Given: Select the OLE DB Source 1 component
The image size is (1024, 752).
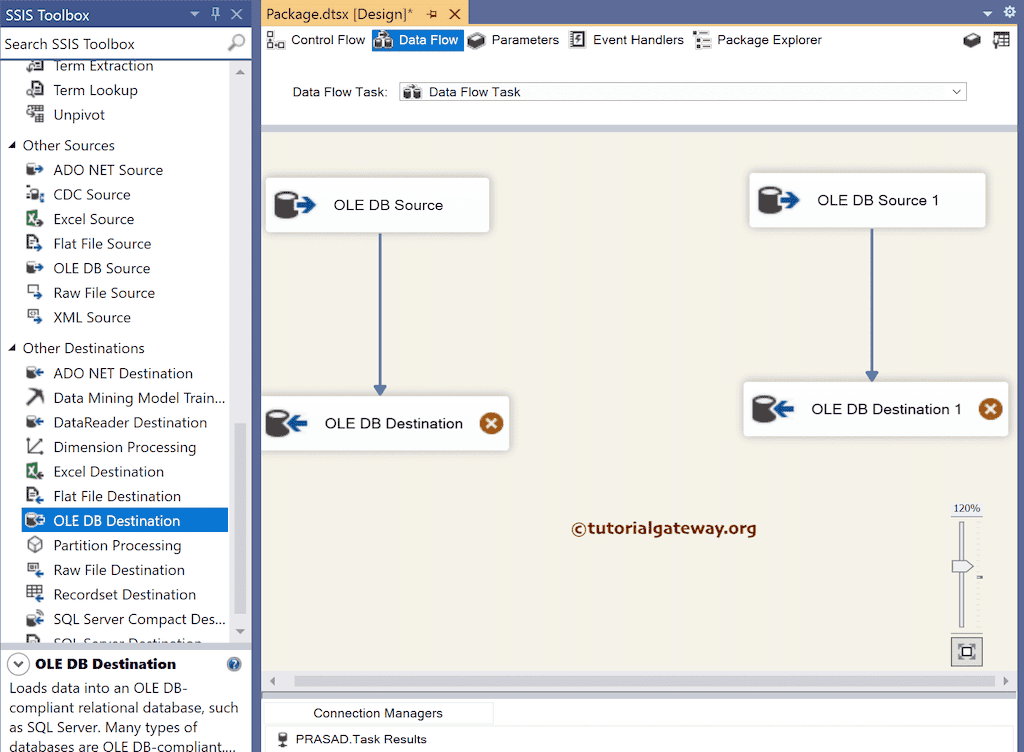Looking at the screenshot, I should tap(867, 200).
